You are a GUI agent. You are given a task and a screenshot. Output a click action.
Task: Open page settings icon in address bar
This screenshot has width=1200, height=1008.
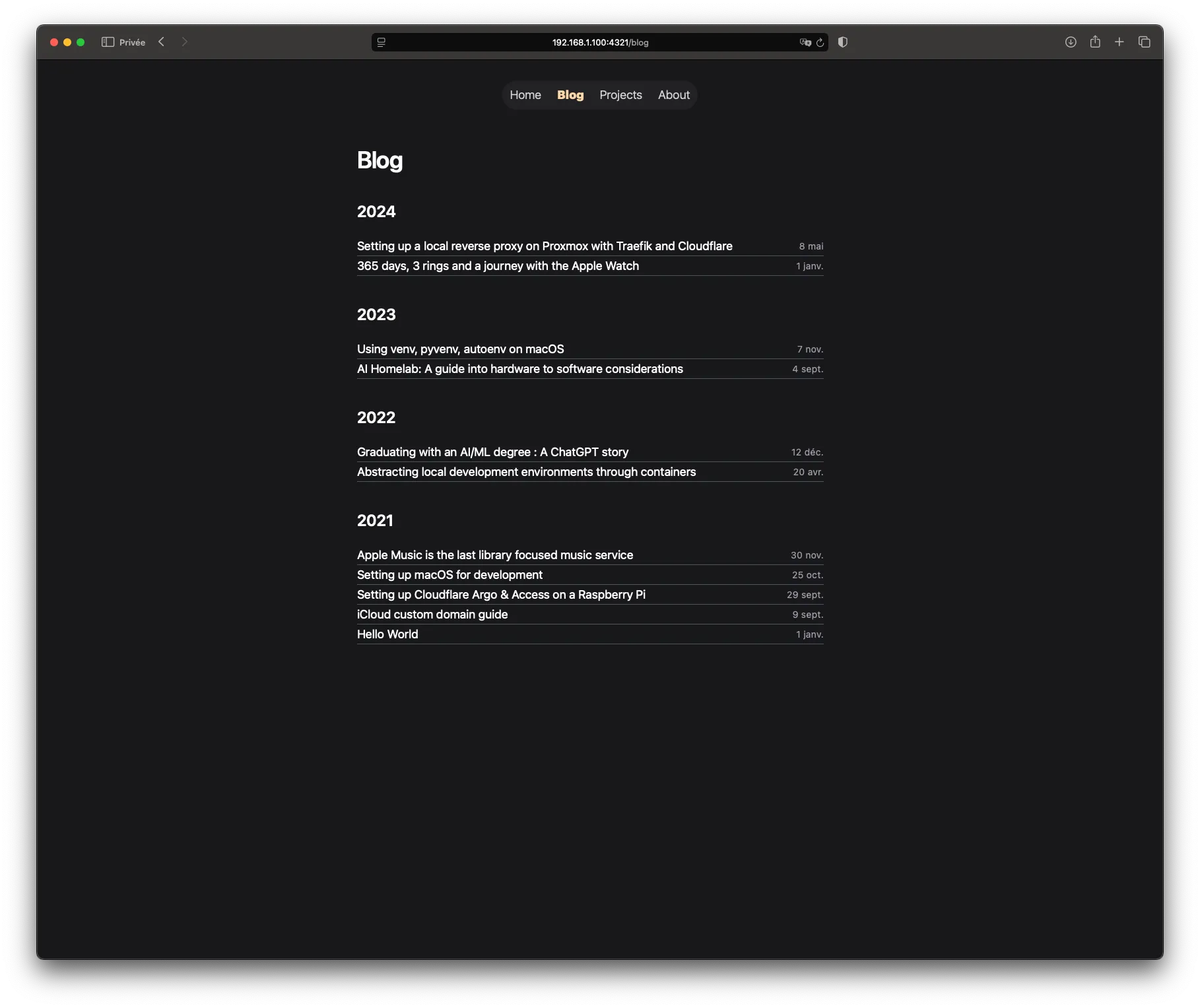(x=382, y=42)
